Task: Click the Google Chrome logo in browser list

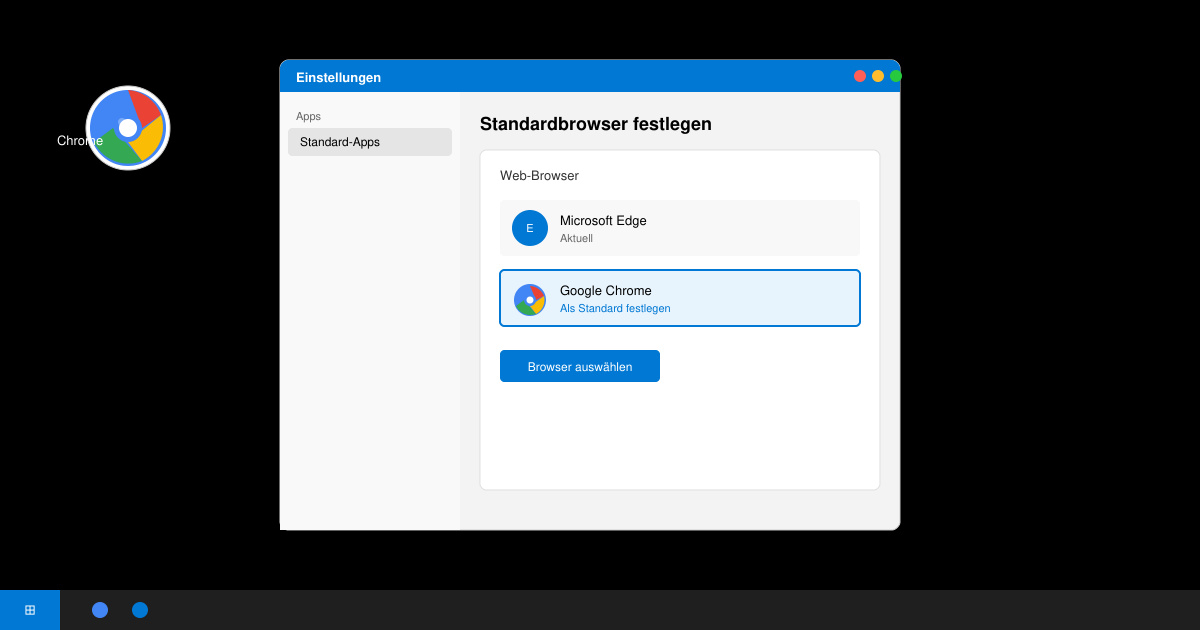Action: pos(530,300)
